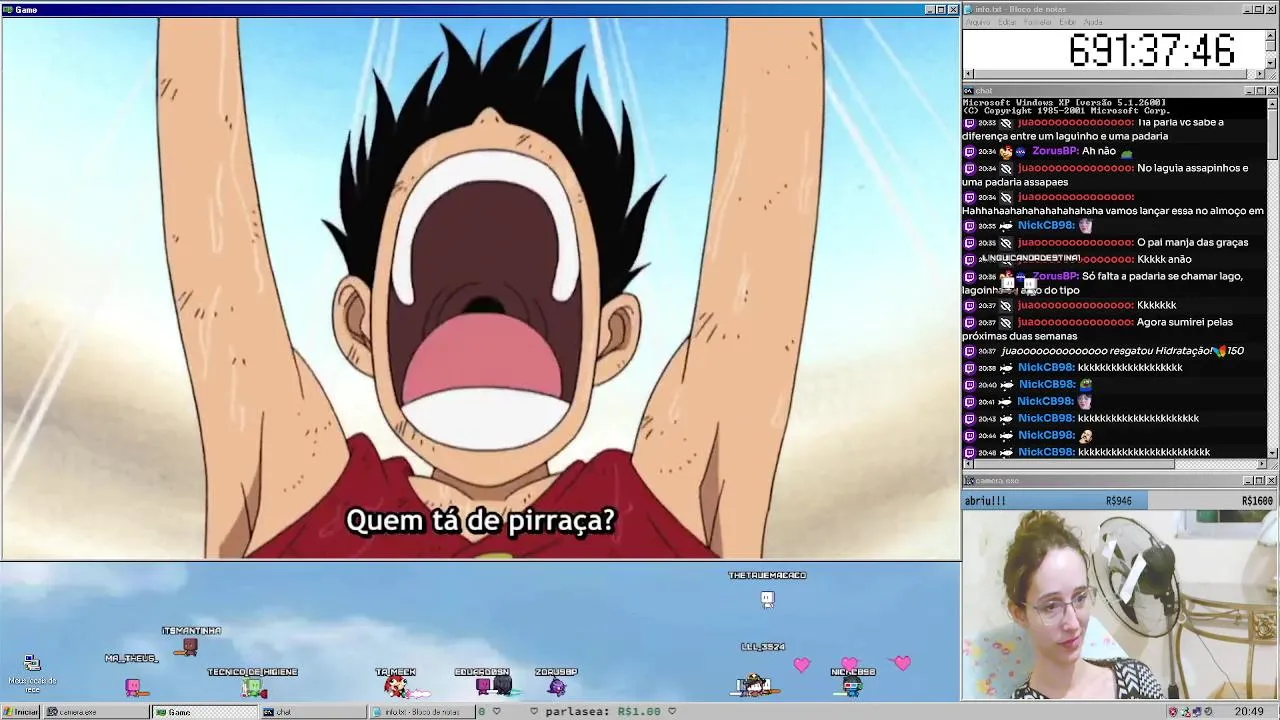Open the Editar menu in Bloco de notas
Image resolution: width=1280 pixels, height=720 pixels.
[1007, 22]
